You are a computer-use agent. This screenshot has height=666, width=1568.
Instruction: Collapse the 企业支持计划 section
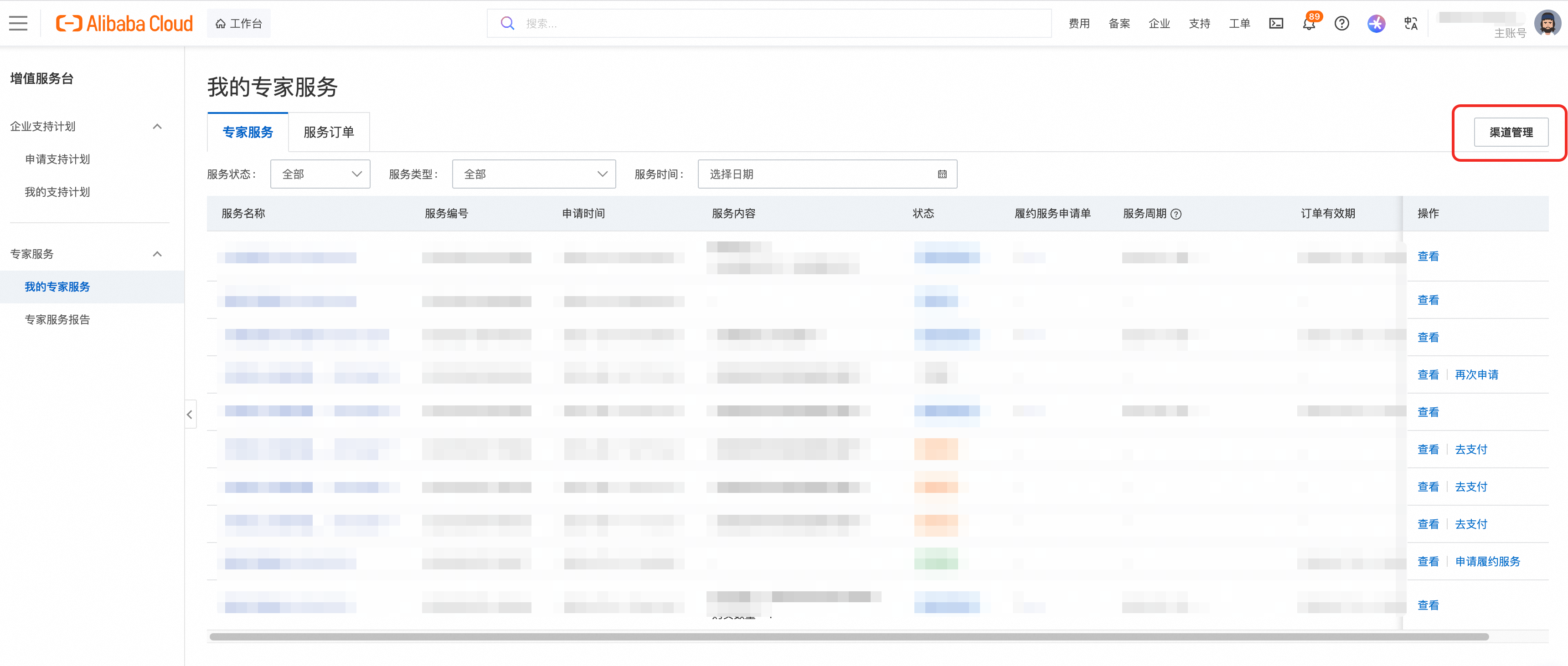pos(157,127)
